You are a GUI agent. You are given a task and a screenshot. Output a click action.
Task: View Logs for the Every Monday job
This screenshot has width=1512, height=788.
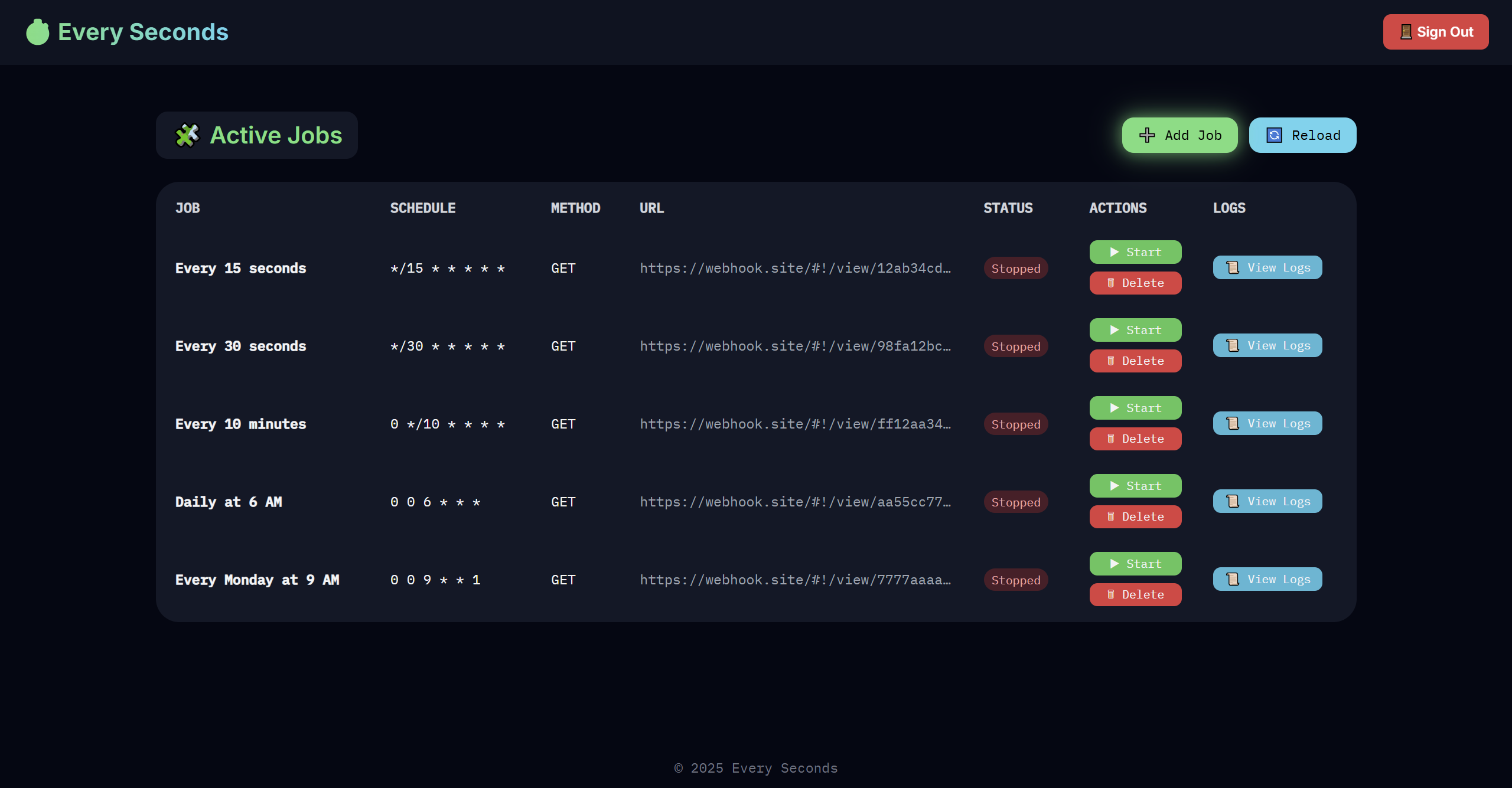click(x=1267, y=579)
